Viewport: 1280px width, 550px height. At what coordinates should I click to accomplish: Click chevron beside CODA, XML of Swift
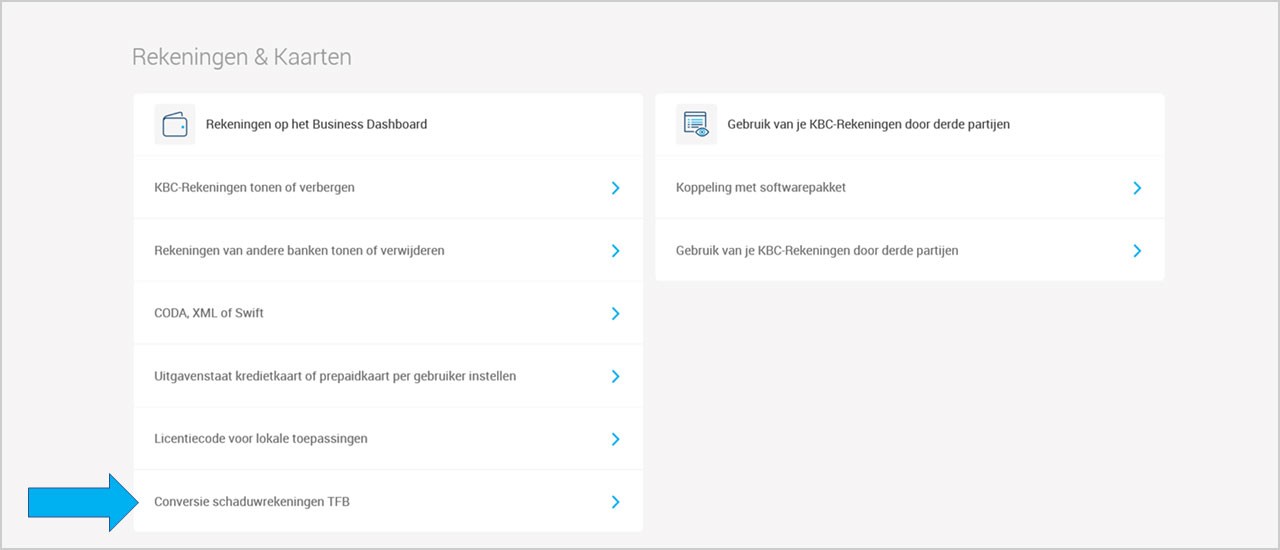[x=616, y=314]
